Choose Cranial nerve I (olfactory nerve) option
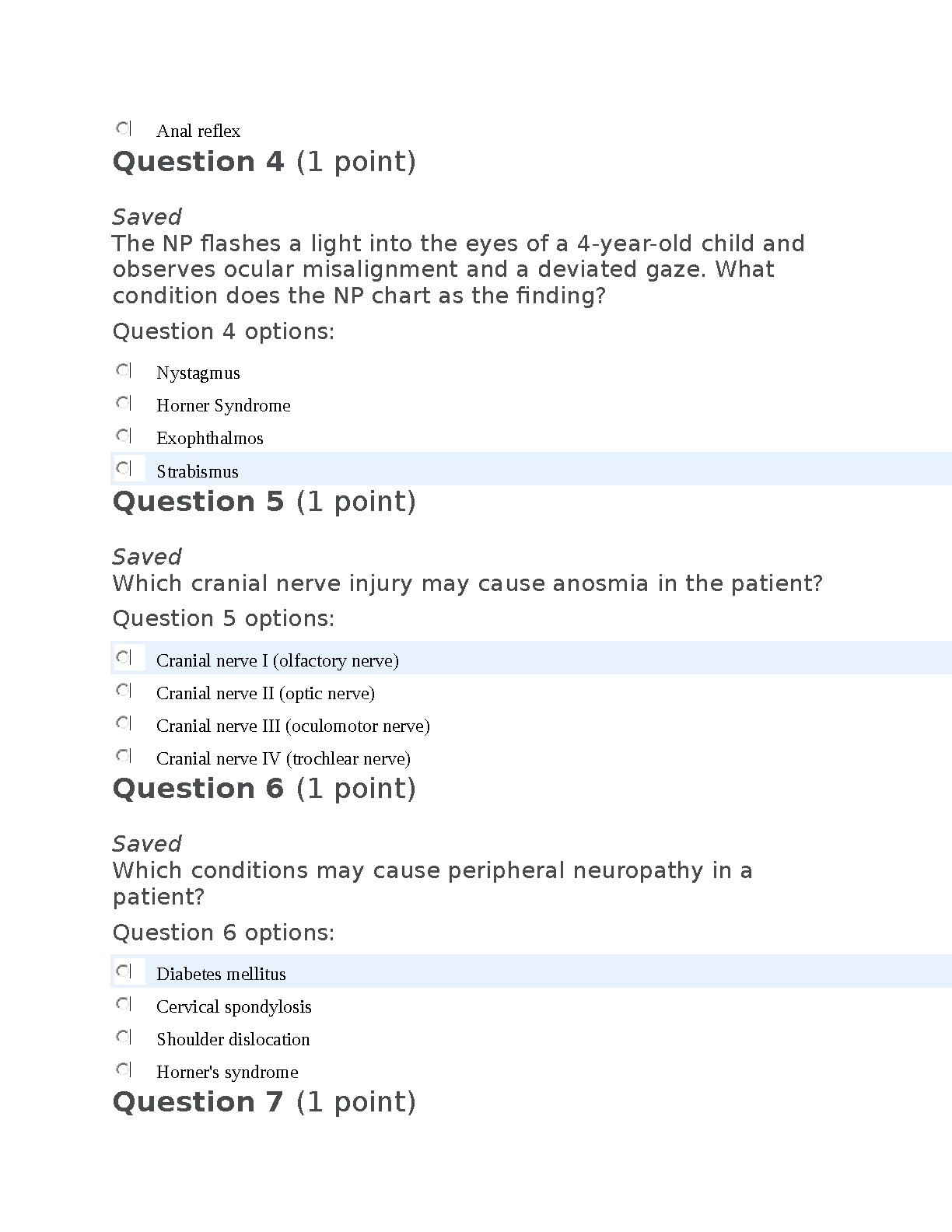Screen dimensions: 952x1232 [x=124, y=658]
